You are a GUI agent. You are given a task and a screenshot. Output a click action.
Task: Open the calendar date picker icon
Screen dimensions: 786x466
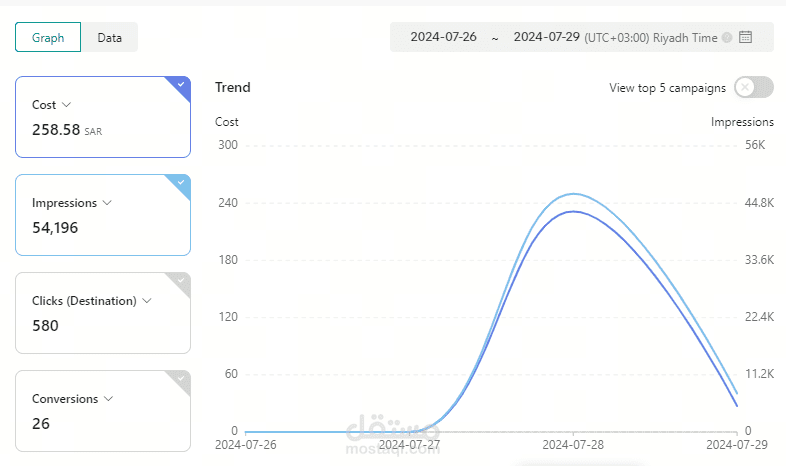[745, 38]
